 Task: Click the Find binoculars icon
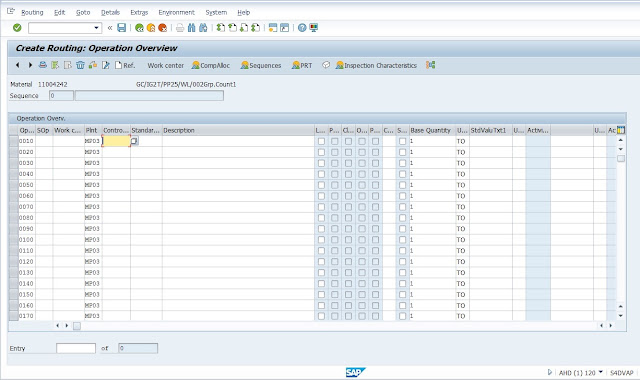coord(191,28)
